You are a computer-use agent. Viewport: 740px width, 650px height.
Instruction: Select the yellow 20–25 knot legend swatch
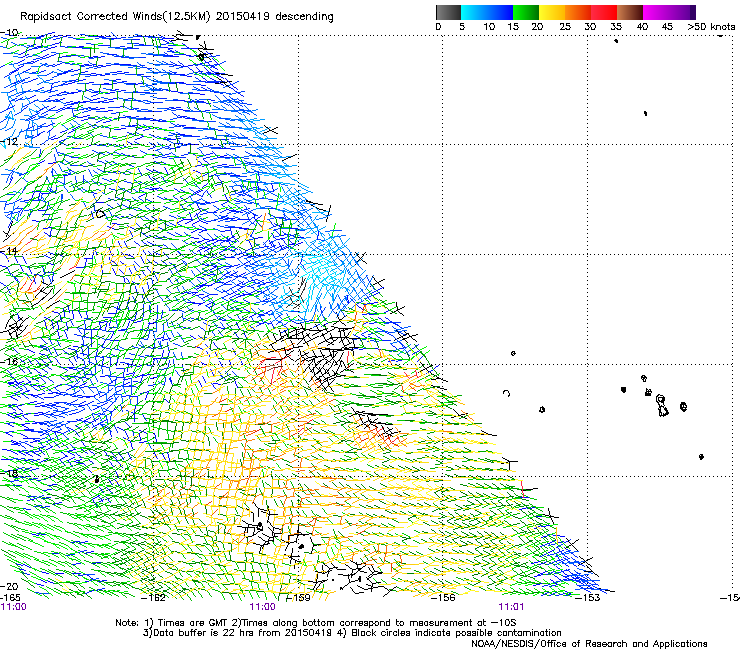(x=552, y=12)
